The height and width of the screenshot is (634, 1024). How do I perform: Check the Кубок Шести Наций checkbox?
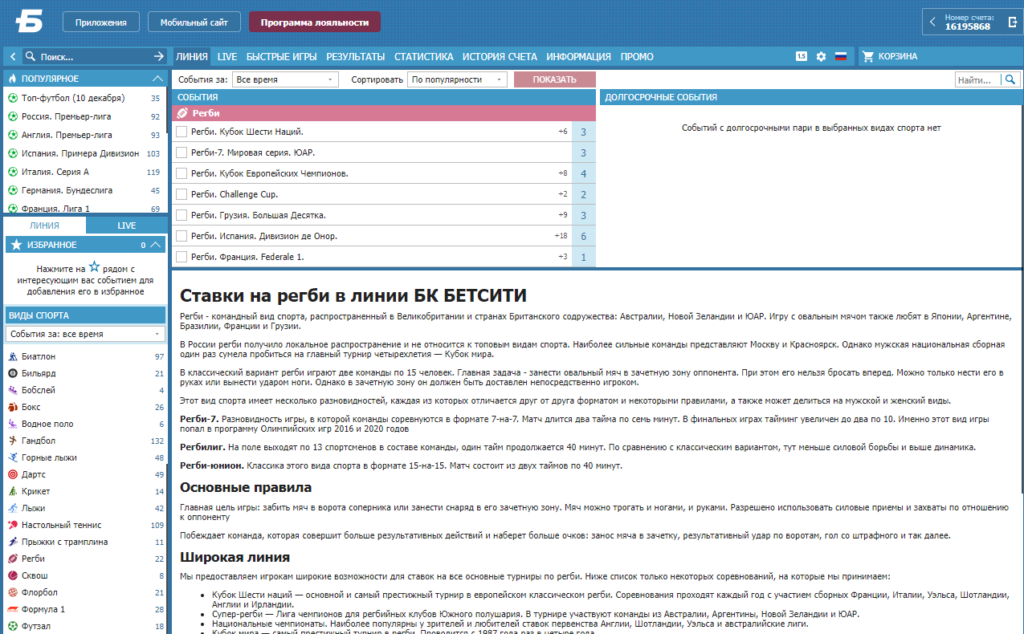182,132
